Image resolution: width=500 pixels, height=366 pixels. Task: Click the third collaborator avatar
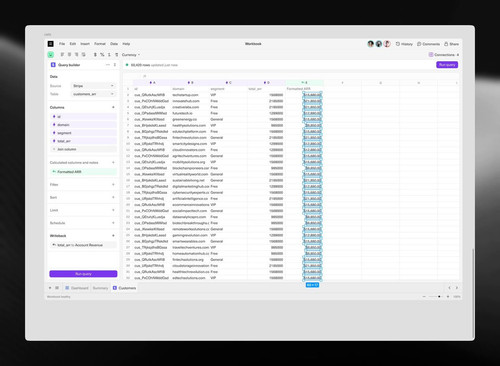click(x=387, y=44)
